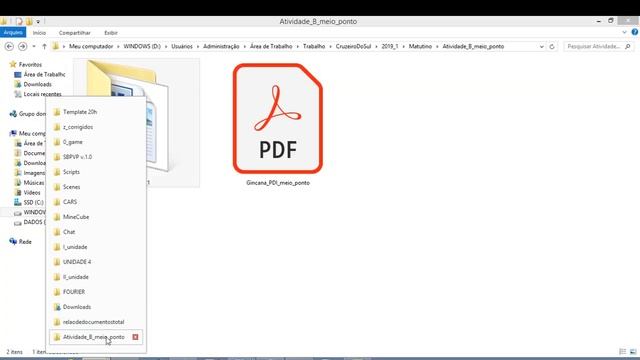This screenshot has height=360, width=640.
Task: Go up one folder level arrow
Action: tap(44, 47)
